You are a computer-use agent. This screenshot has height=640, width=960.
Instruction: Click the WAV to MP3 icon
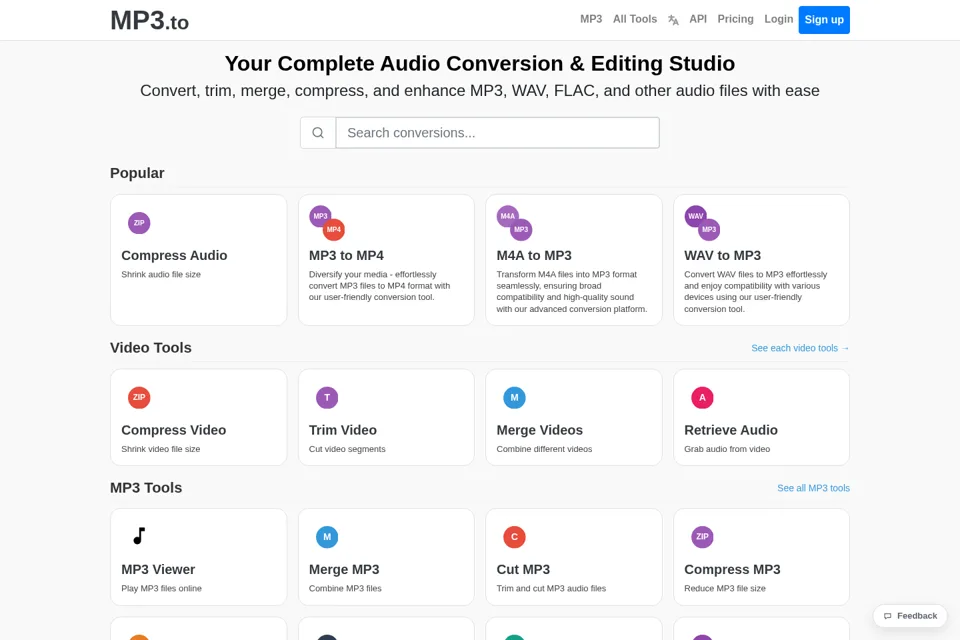coord(702,223)
